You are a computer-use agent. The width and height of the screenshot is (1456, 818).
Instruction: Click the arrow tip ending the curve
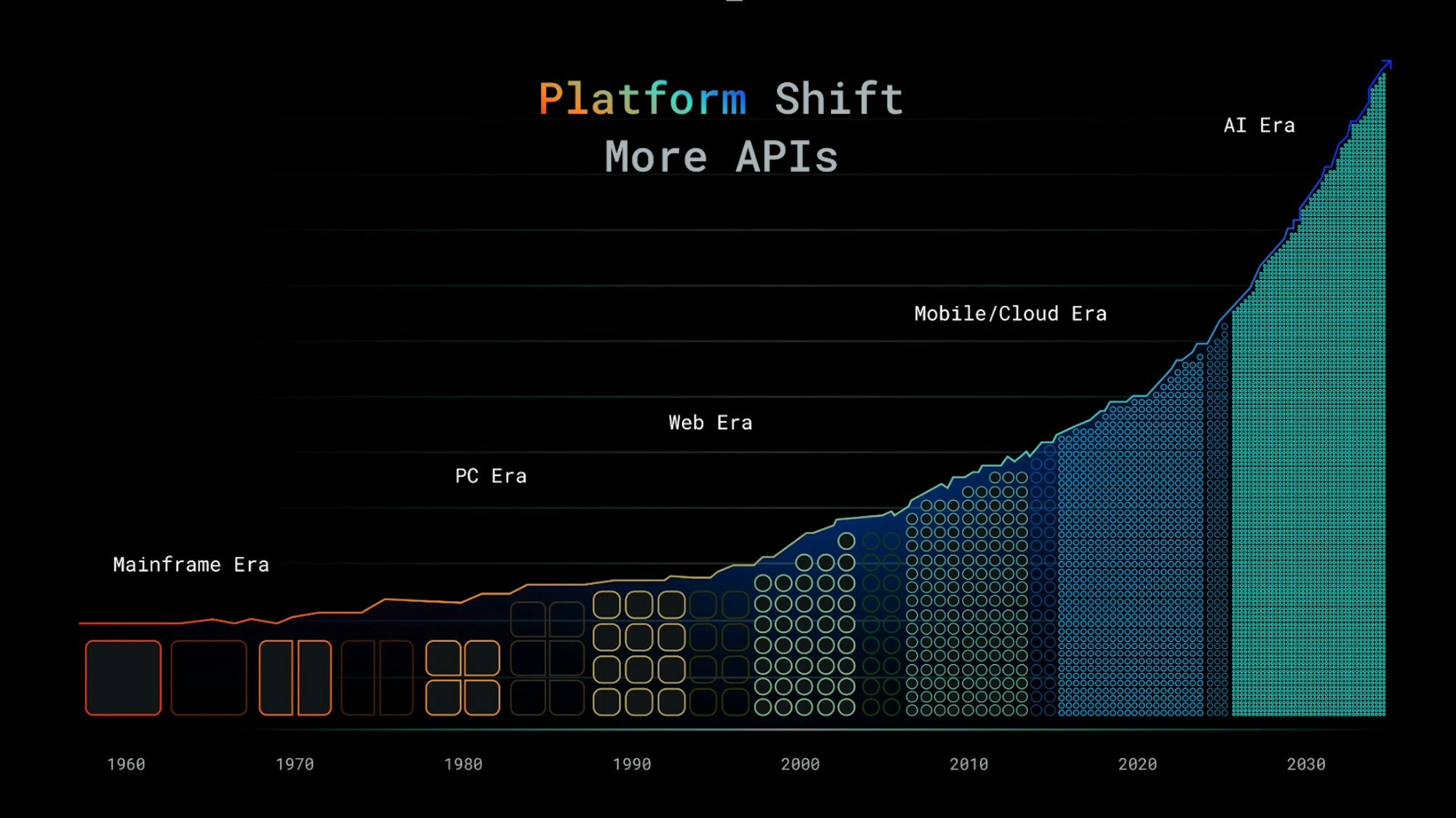point(1388,63)
